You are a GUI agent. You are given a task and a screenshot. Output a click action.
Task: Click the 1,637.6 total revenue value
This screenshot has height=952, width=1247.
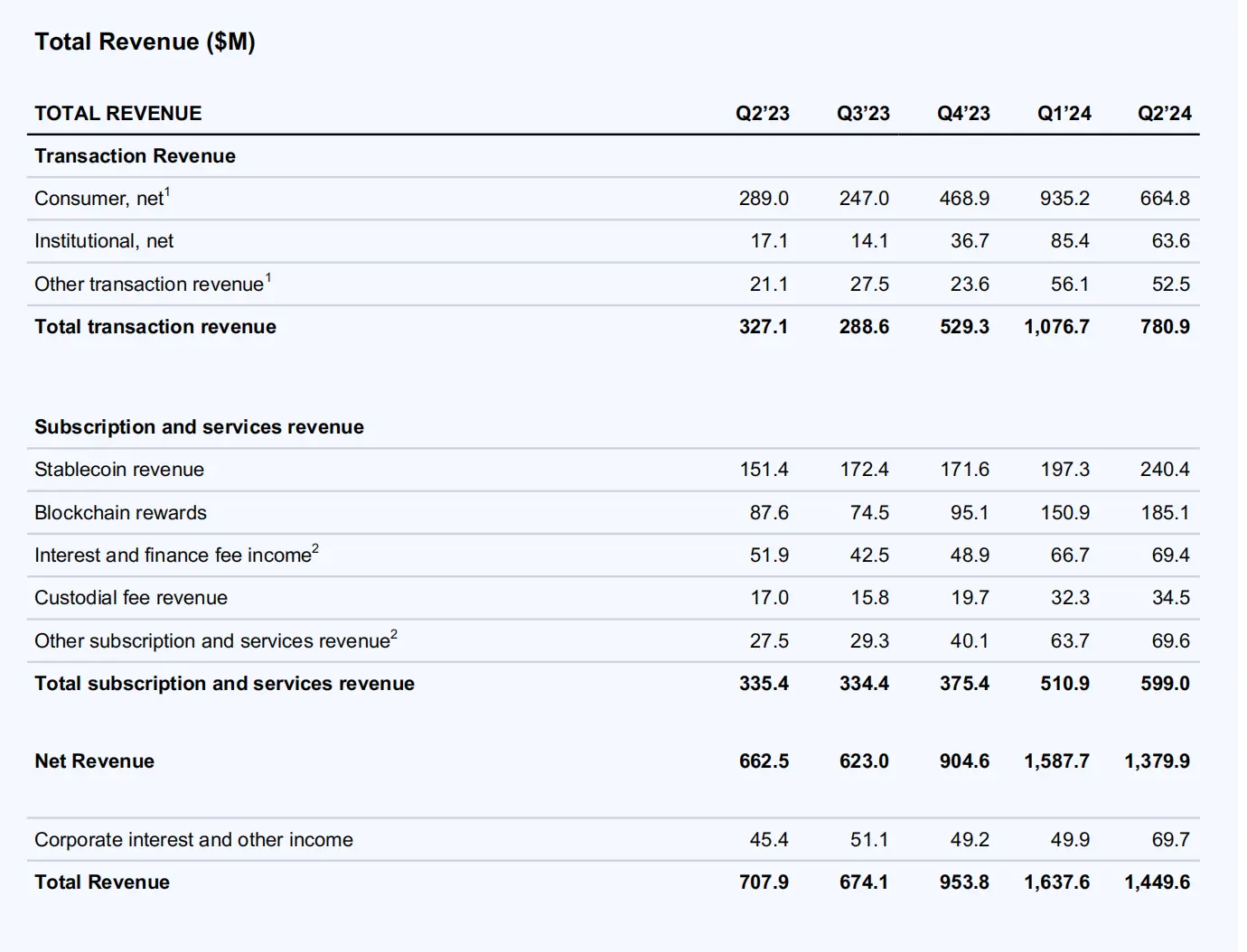click(x=1057, y=882)
